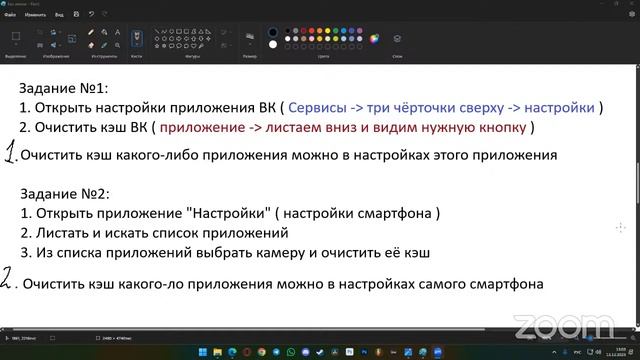This screenshot has width=640, height=360.
Task: Open Chrome from taskbar
Action: [x=262, y=352]
